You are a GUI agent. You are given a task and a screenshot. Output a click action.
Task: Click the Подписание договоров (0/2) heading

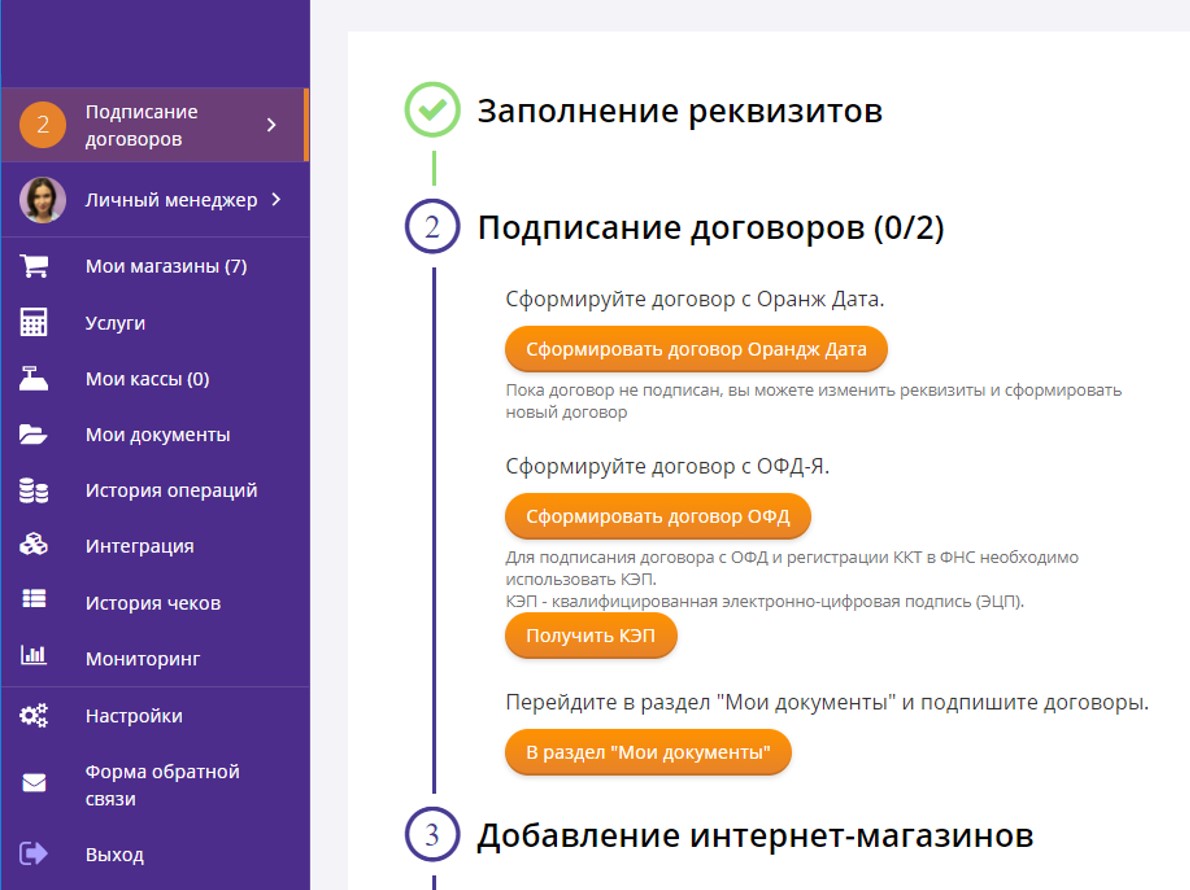711,227
